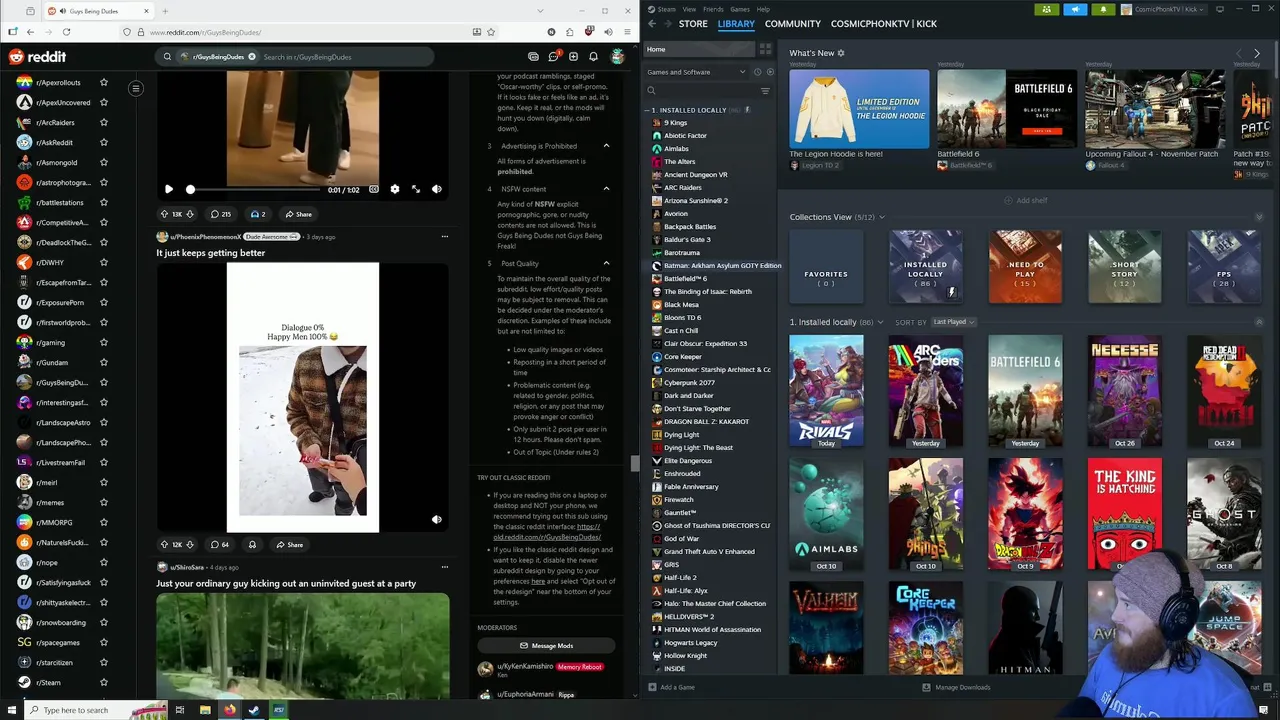This screenshot has height=720, width=1280.
Task: Open the NEED TO PLAY collection tile
Action: coord(1025,267)
